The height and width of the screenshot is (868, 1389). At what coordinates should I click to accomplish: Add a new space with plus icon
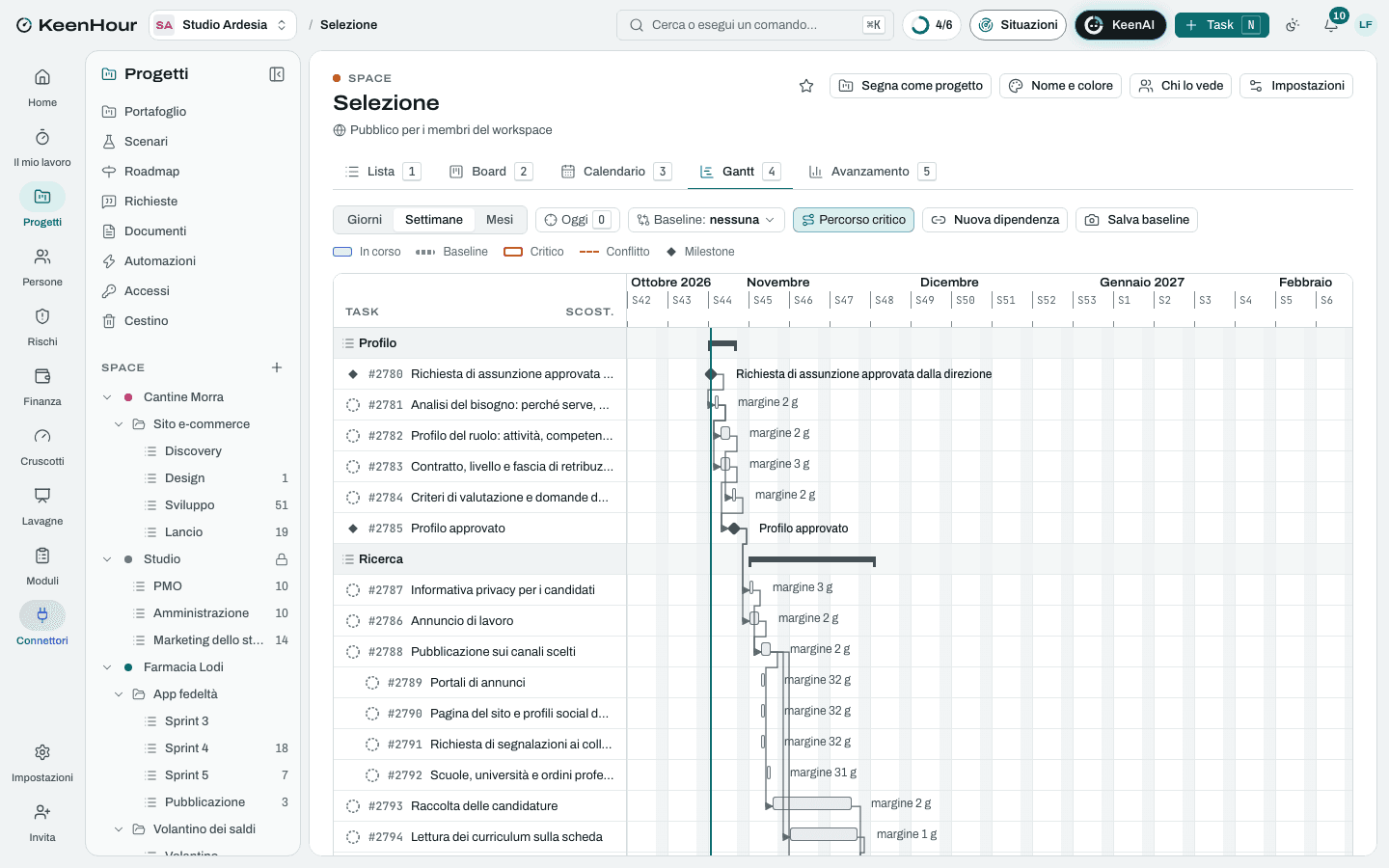[x=277, y=367]
